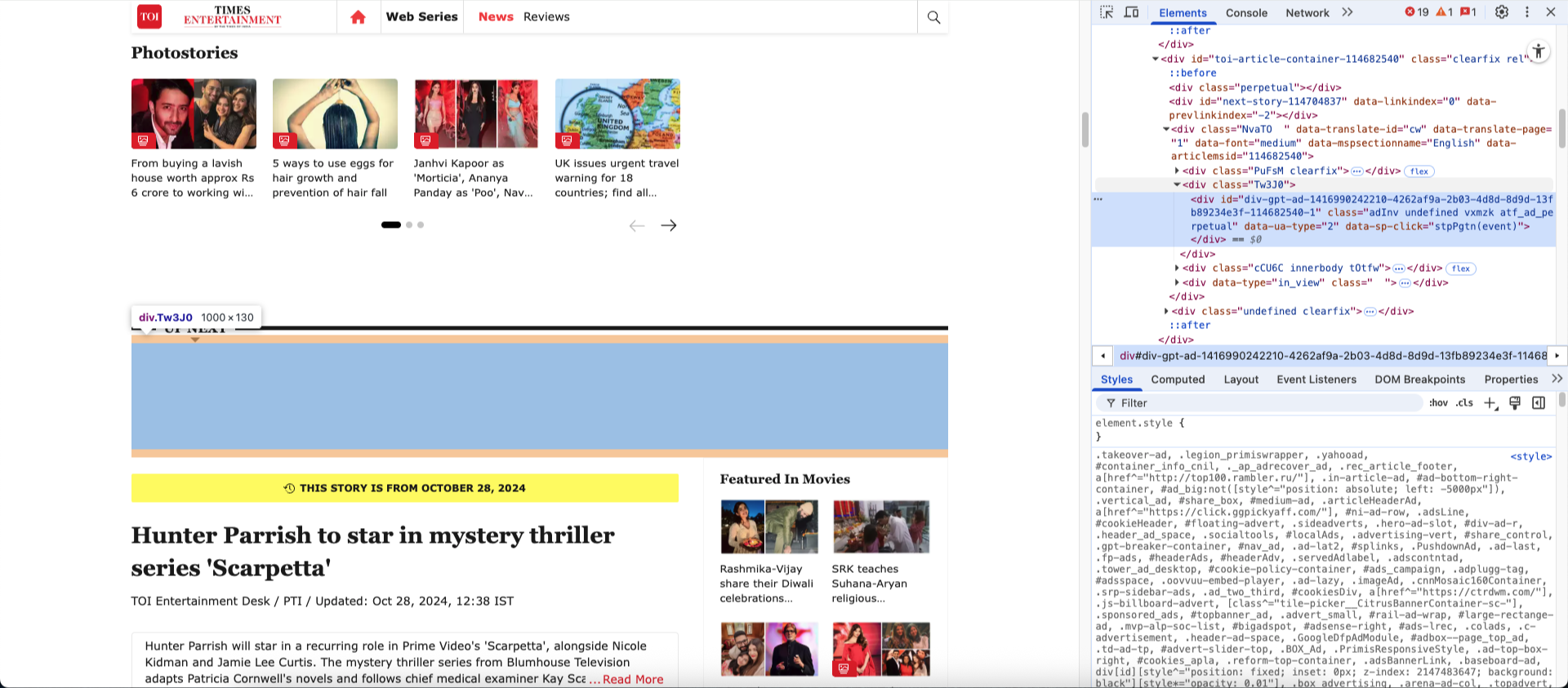Viewport: 1568px width, 688px height.
Task: Click the new style rule plus icon
Action: click(x=1490, y=403)
